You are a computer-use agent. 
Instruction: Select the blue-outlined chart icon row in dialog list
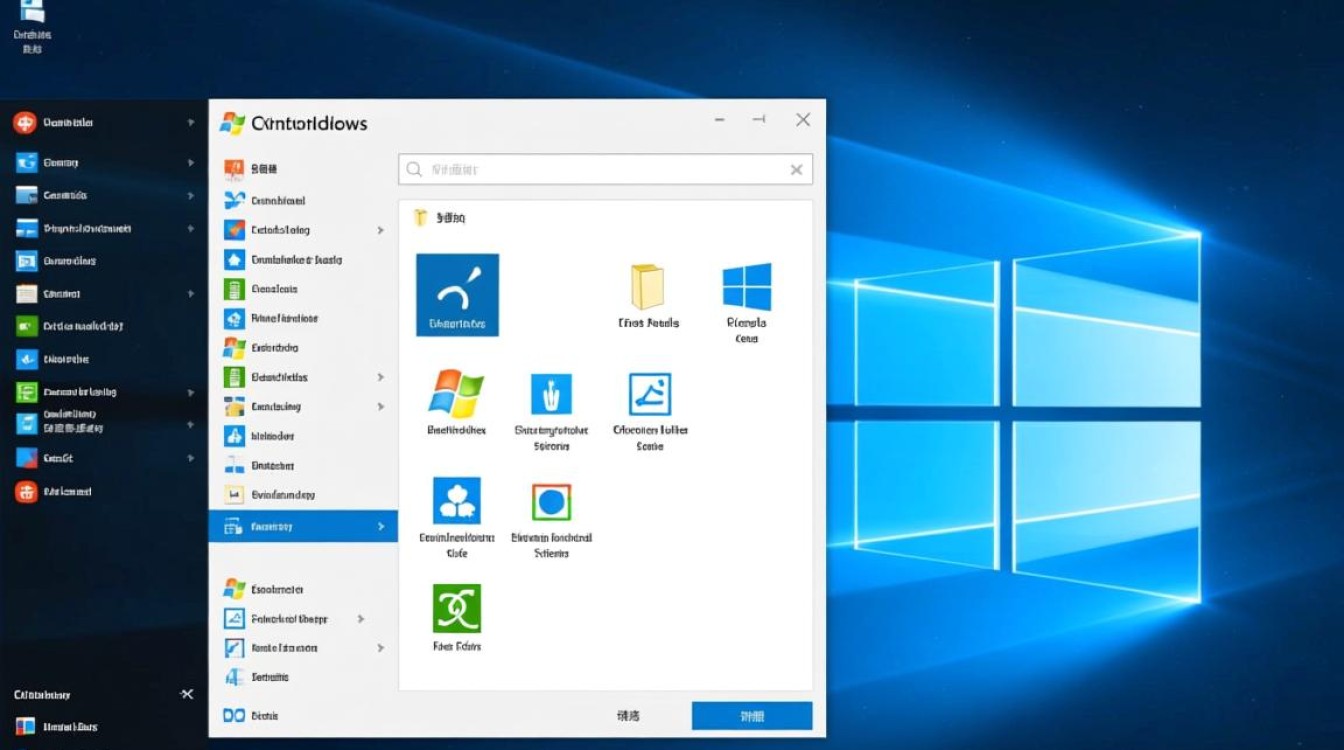coord(303,619)
